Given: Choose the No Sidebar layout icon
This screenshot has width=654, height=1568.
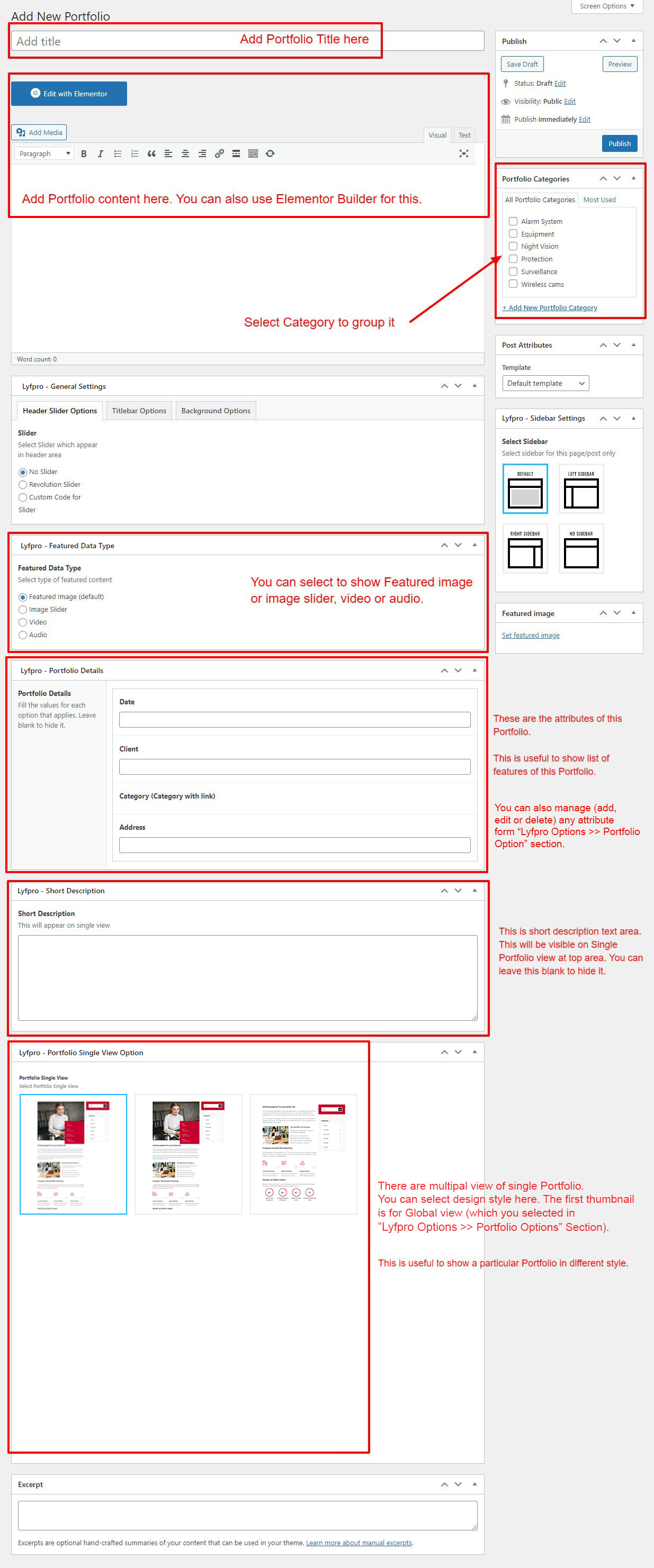Looking at the screenshot, I should [580, 548].
